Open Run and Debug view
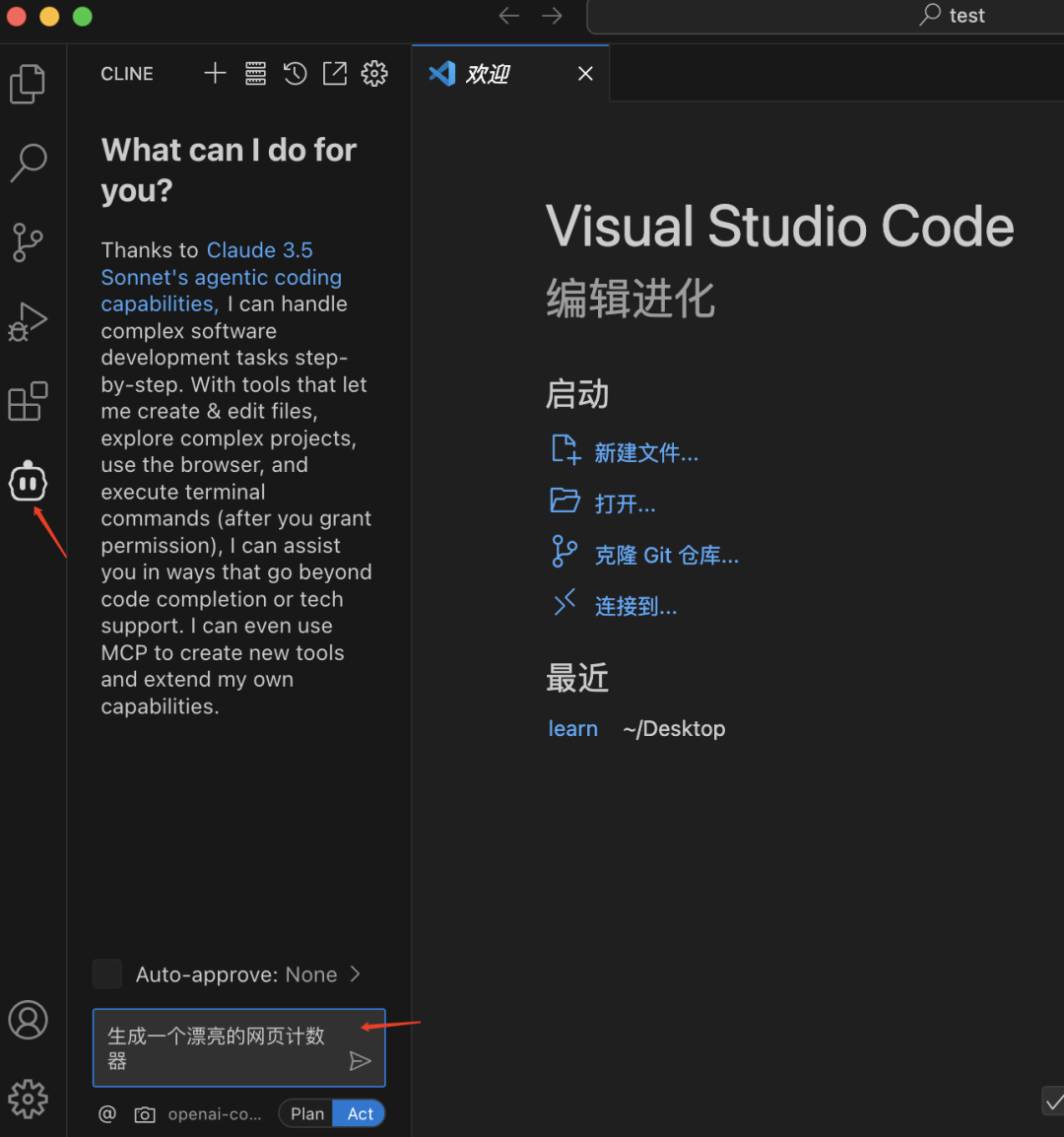Viewport: 1064px width, 1137px height. coord(28,322)
